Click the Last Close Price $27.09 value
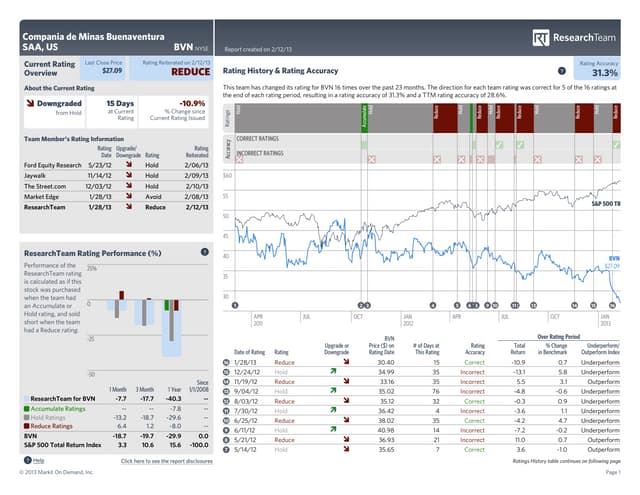 112,71
